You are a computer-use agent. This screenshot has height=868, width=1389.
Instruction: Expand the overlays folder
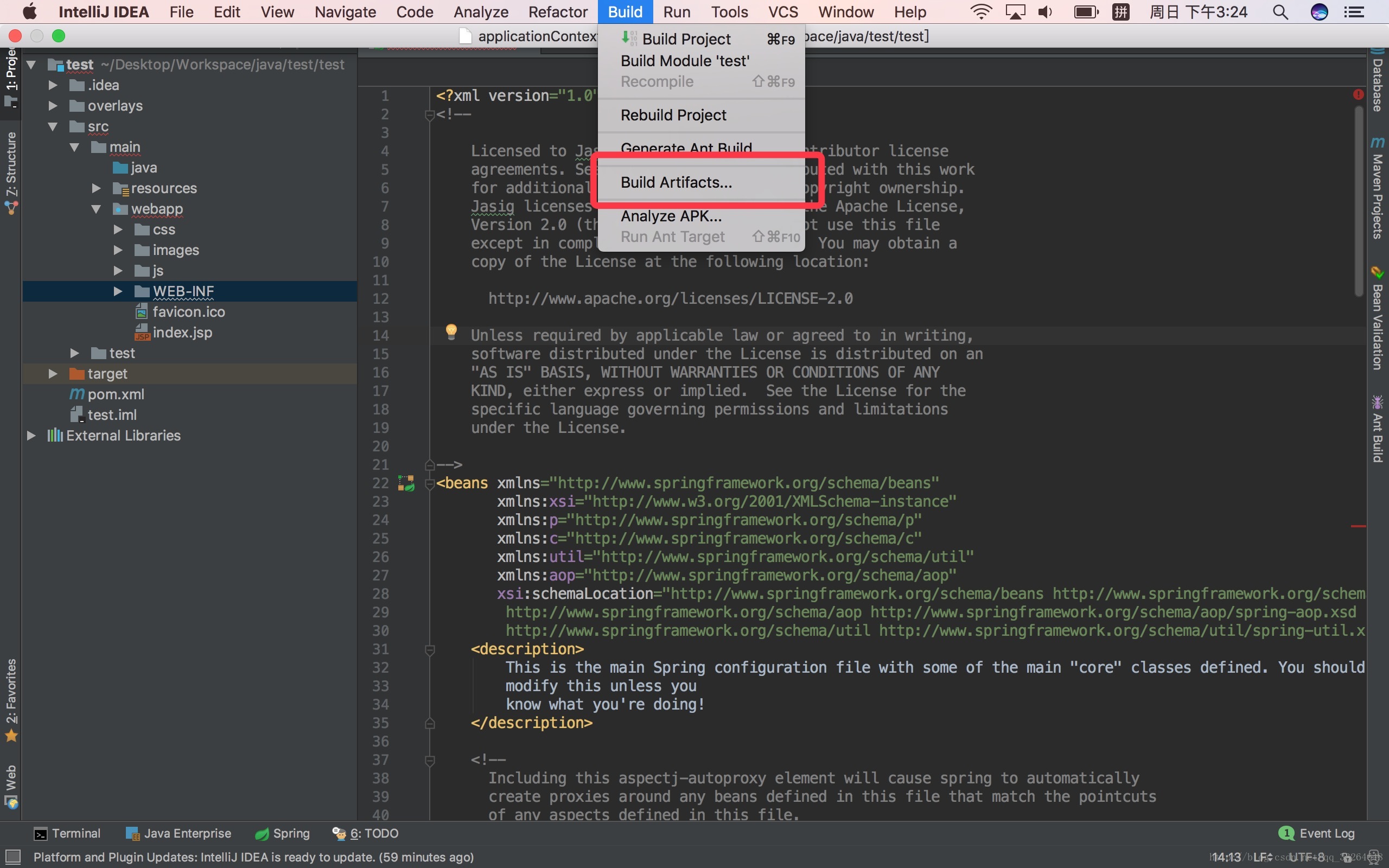(x=53, y=106)
